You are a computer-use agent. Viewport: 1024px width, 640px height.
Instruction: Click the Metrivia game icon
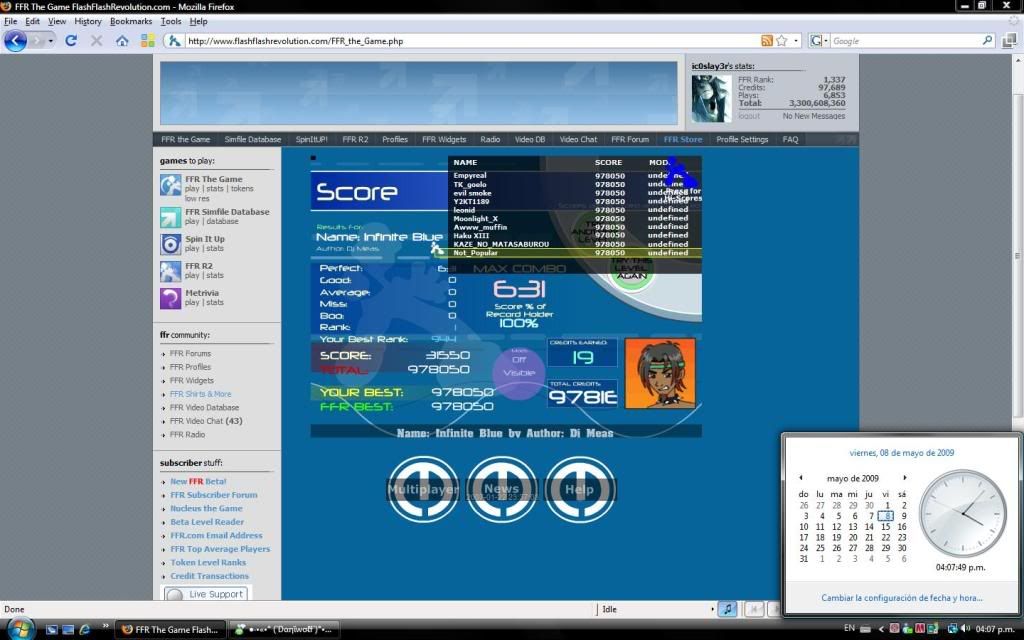pyautogui.click(x=170, y=298)
